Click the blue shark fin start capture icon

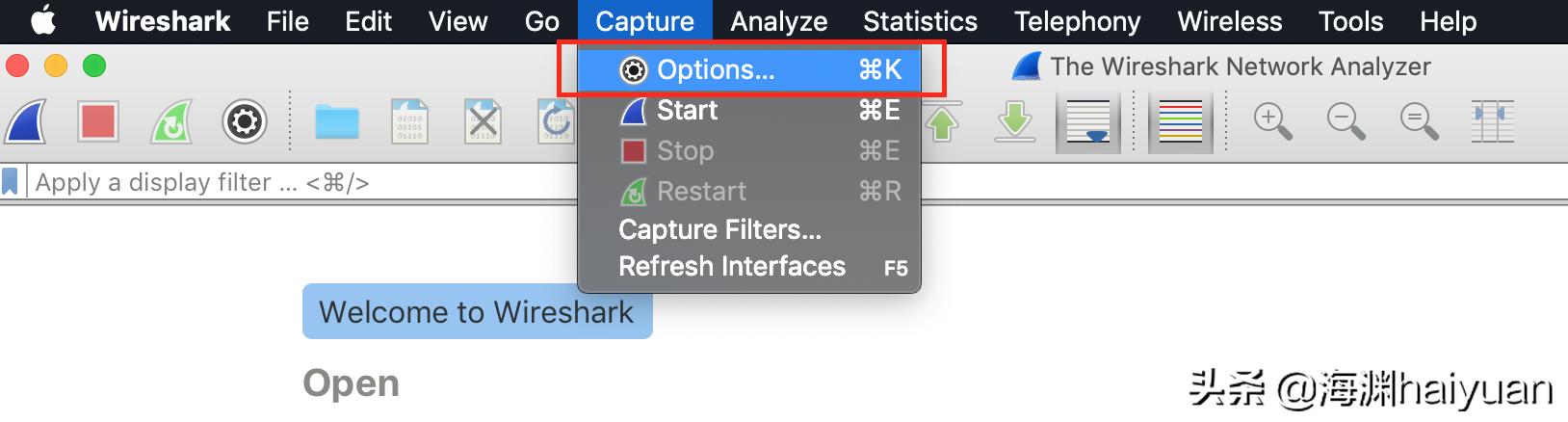pos(26,122)
